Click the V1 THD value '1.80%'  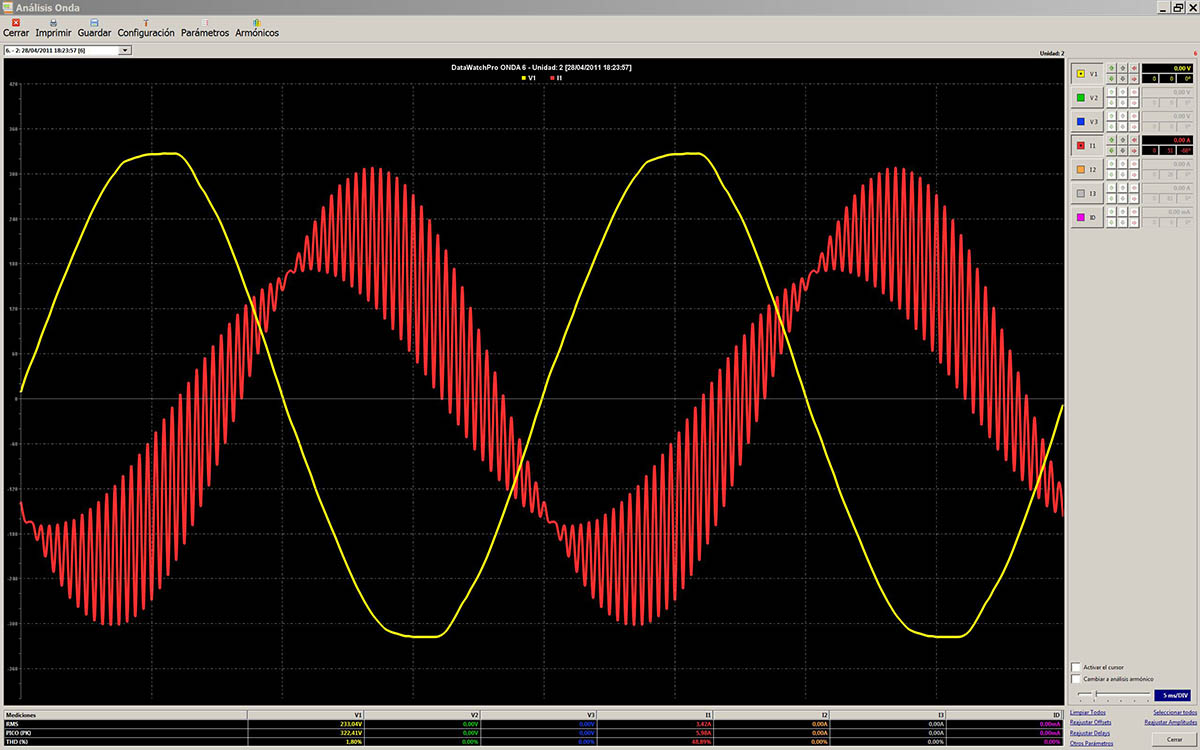352,742
